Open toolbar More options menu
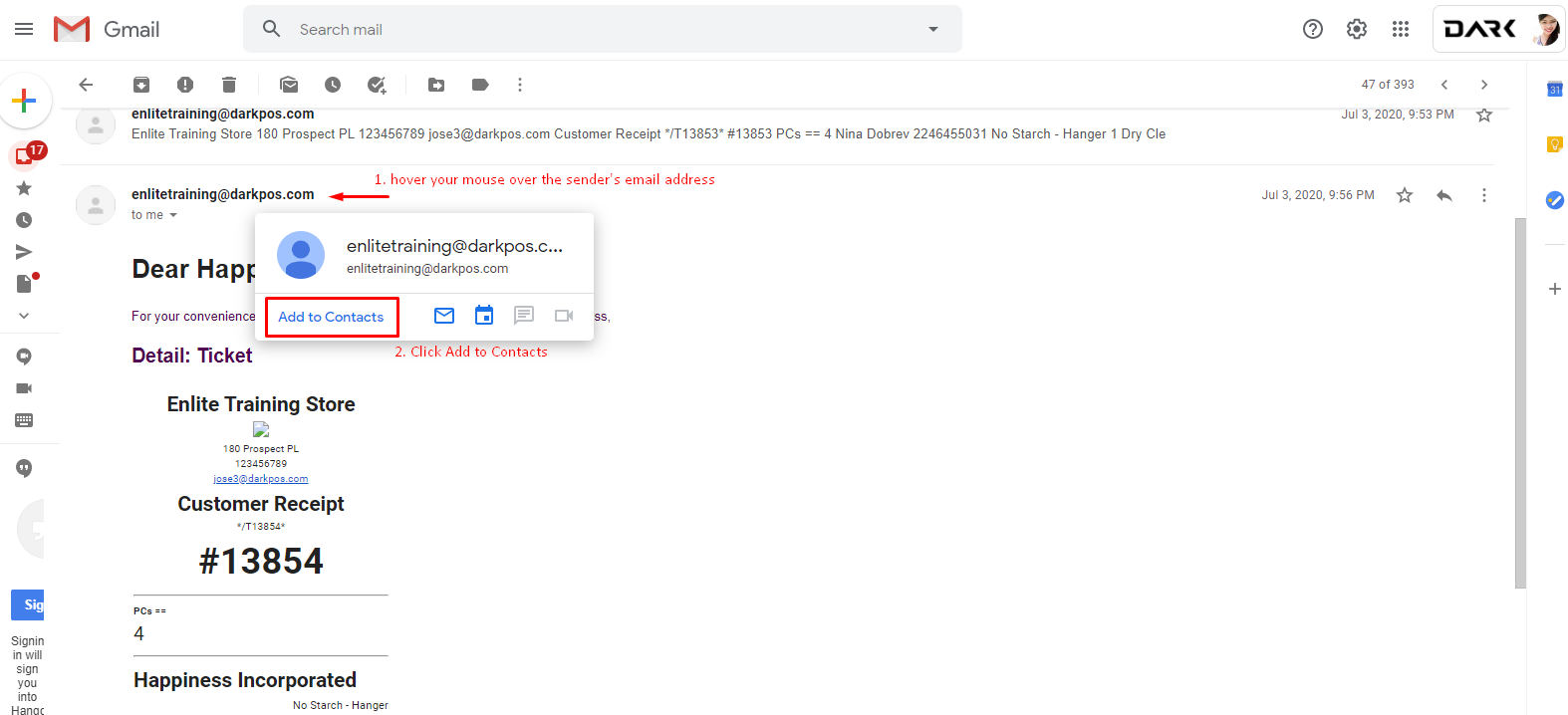1568x715 pixels. (520, 85)
